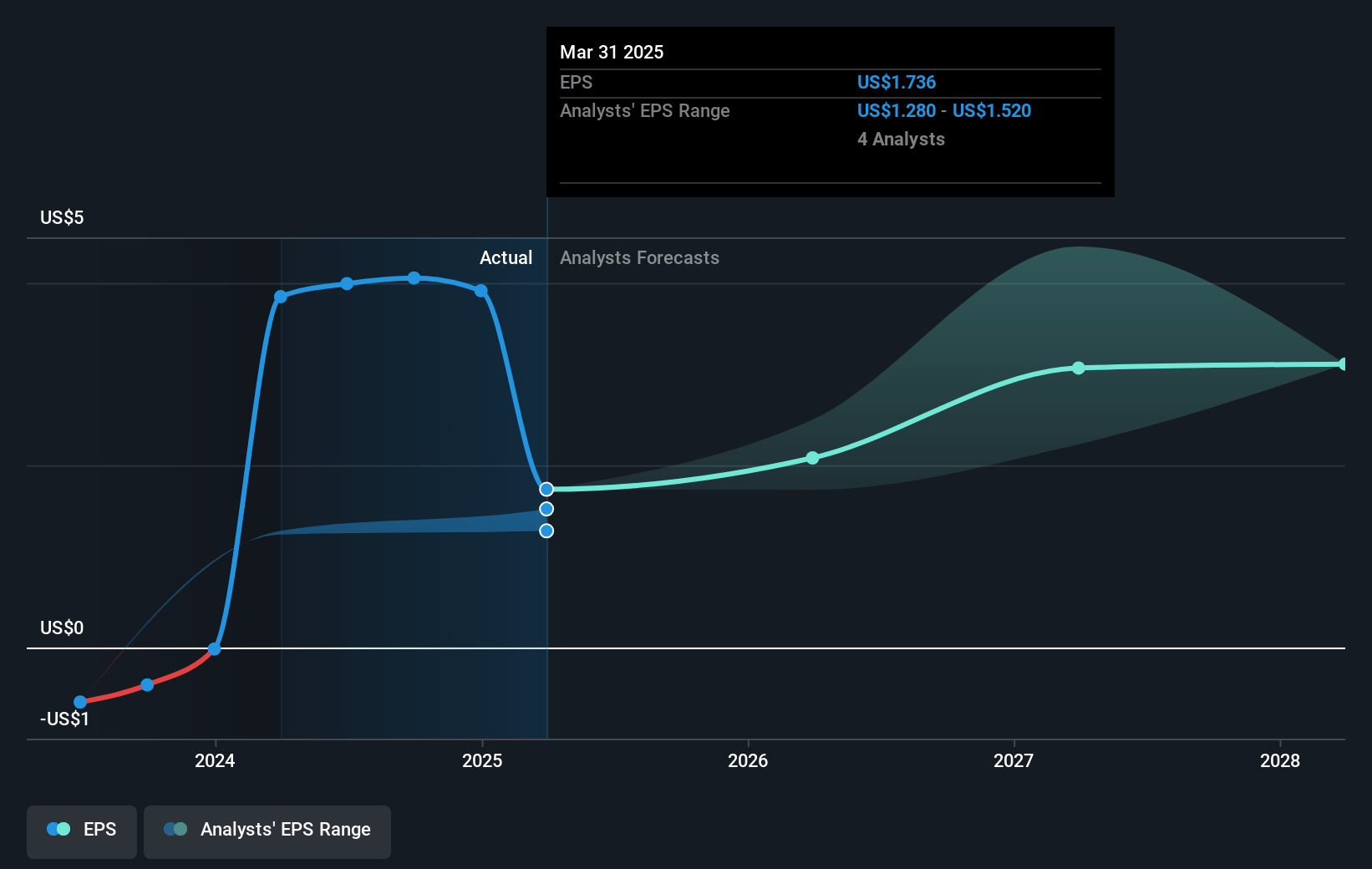Click the US$5 y-axis label
The height and width of the screenshot is (869, 1372).
[62, 218]
